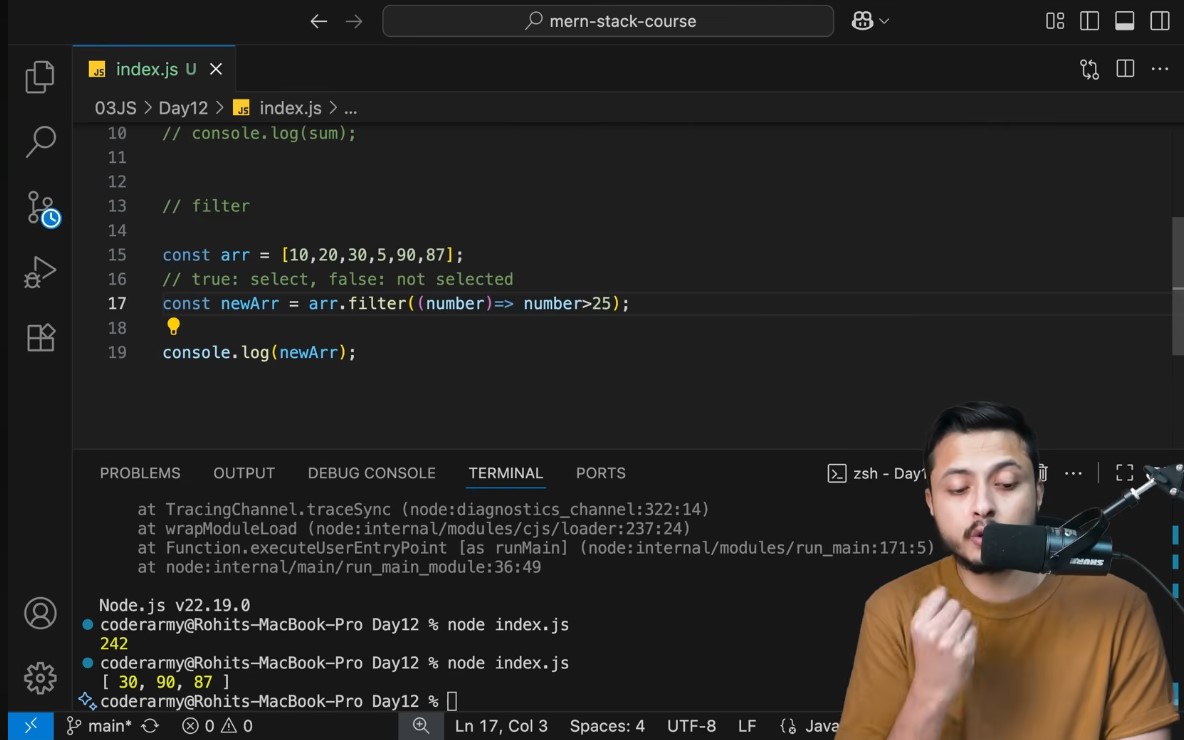Click the '// filter' comment on line 13
Image resolution: width=1184 pixels, height=740 pixels.
[x=206, y=206]
